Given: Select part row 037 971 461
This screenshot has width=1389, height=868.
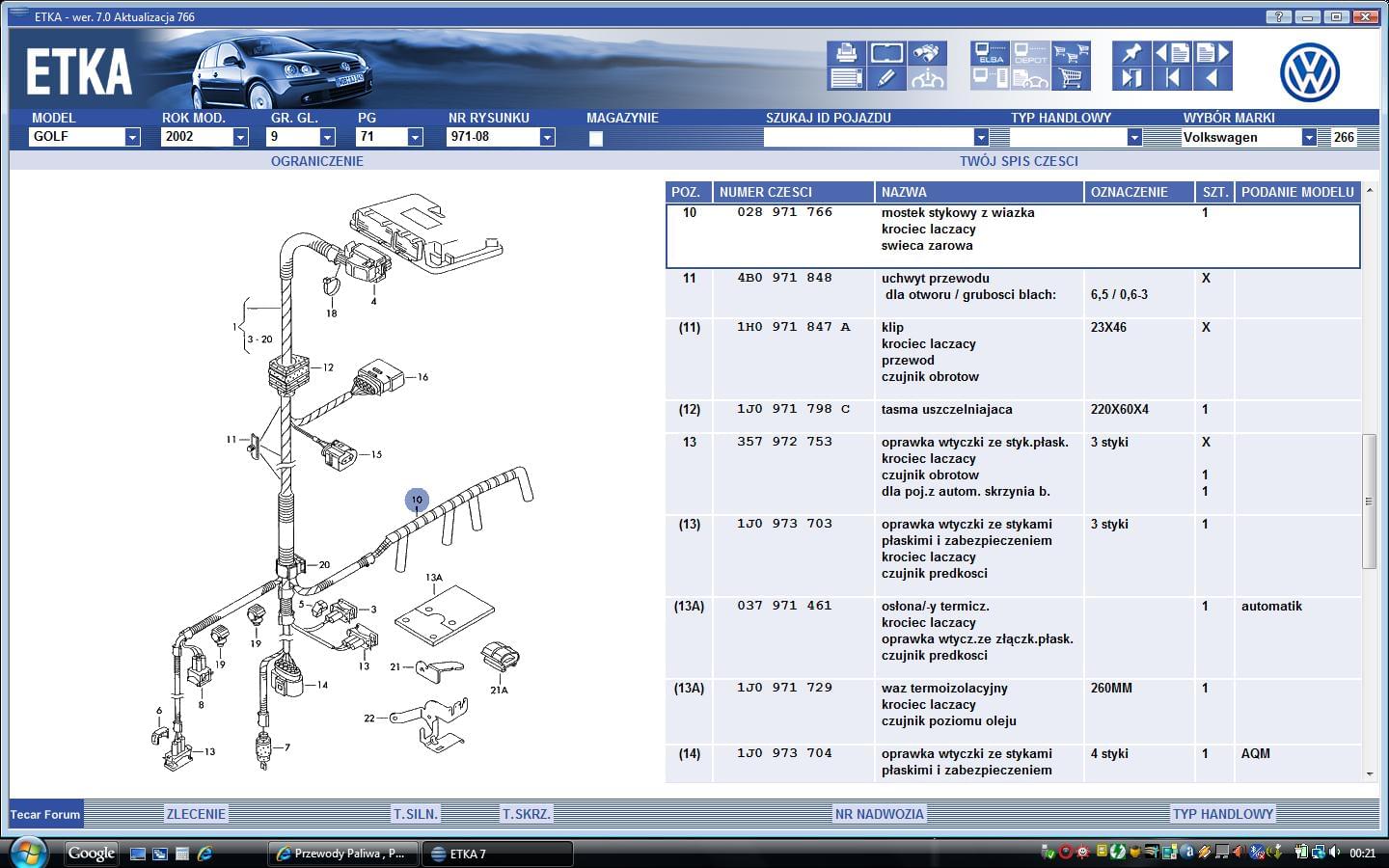Looking at the screenshot, I should [1013, 637].
